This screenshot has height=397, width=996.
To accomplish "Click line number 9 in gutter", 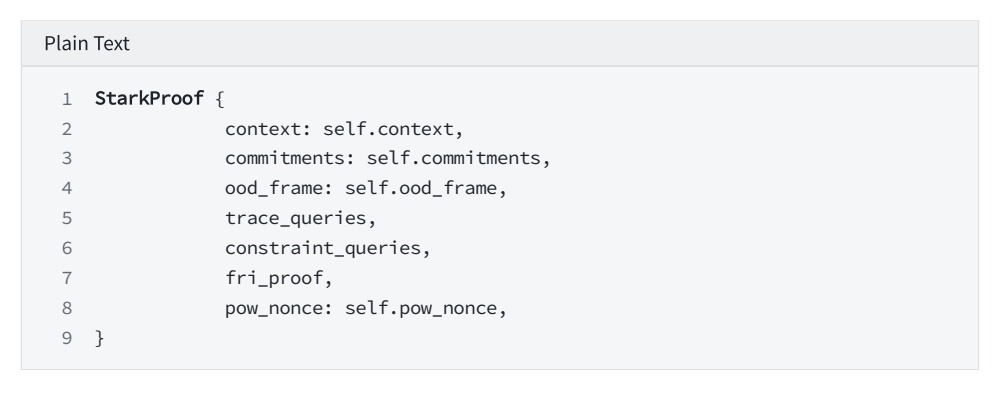I will 67,338.
